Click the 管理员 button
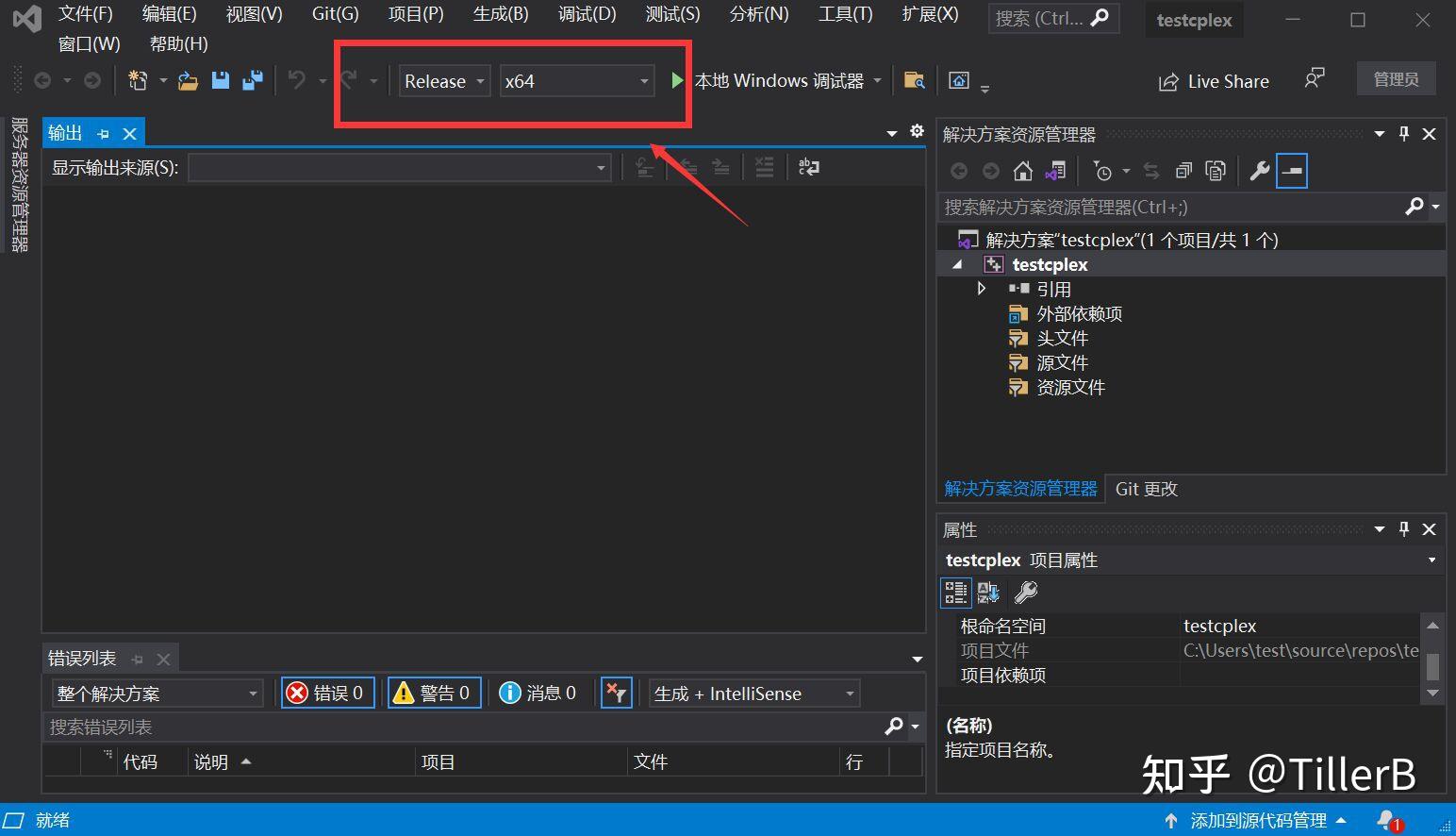This screenshot has height=836, width=1456. (x=1396, y=79)
